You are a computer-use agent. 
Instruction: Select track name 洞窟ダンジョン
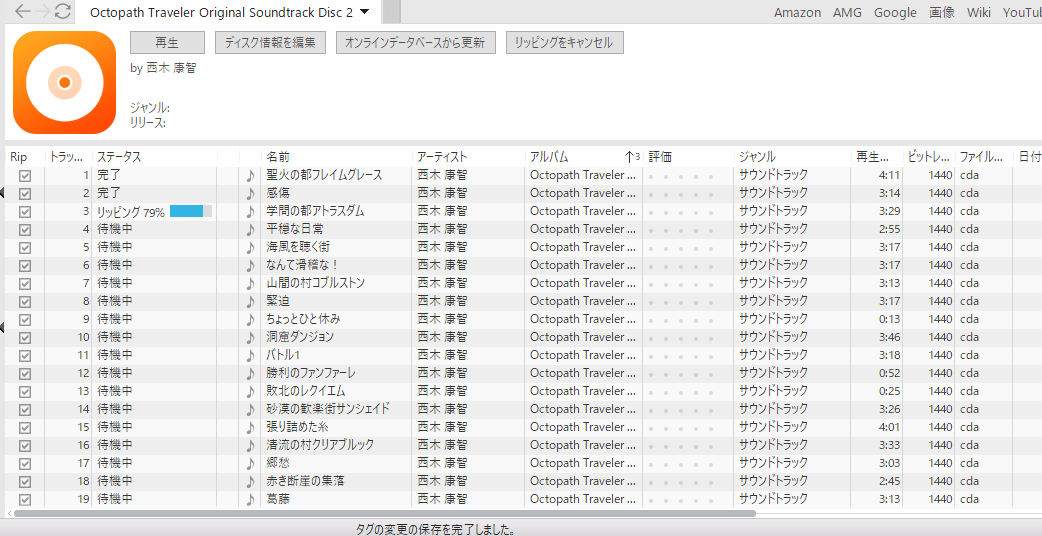pos(300,337)
